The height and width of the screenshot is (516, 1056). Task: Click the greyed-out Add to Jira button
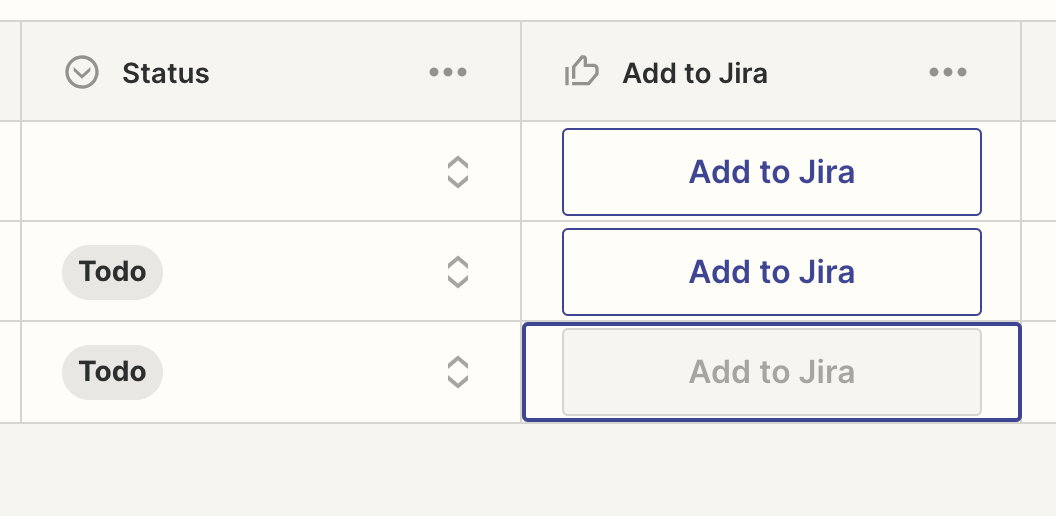771,372
